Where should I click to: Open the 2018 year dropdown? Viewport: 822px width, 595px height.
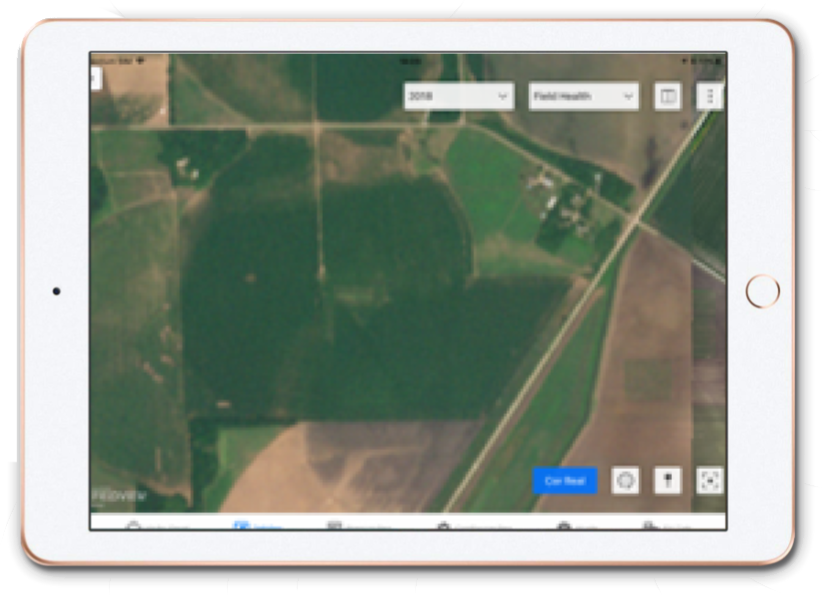click(458, 96)
